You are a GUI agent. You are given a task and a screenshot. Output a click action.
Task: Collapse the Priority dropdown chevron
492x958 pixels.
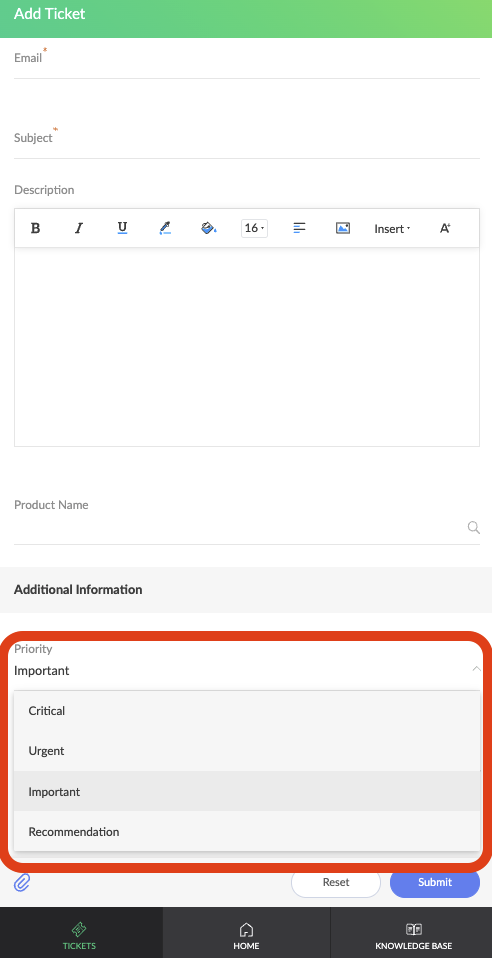point(477,669)
